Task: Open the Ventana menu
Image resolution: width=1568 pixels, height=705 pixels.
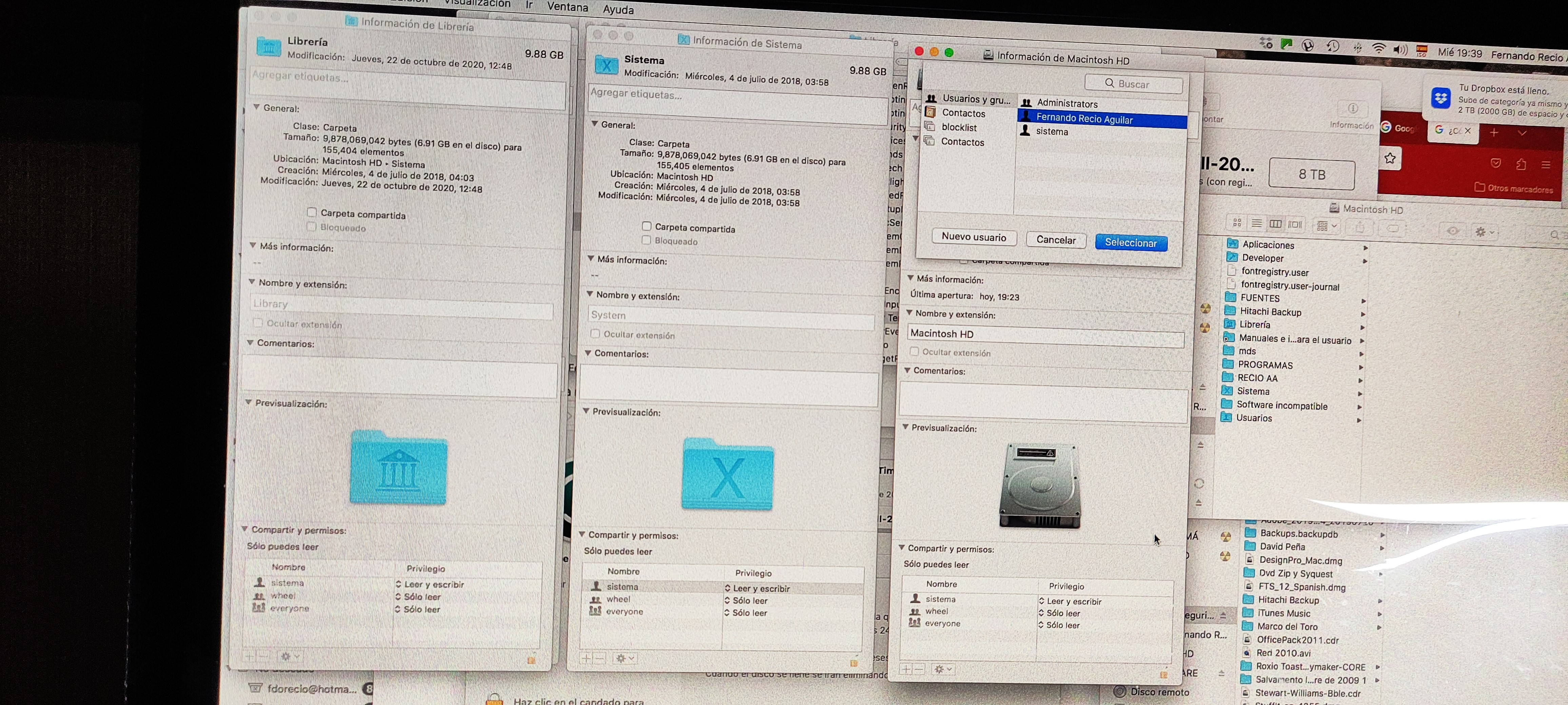Action: [x=567, y=7]
